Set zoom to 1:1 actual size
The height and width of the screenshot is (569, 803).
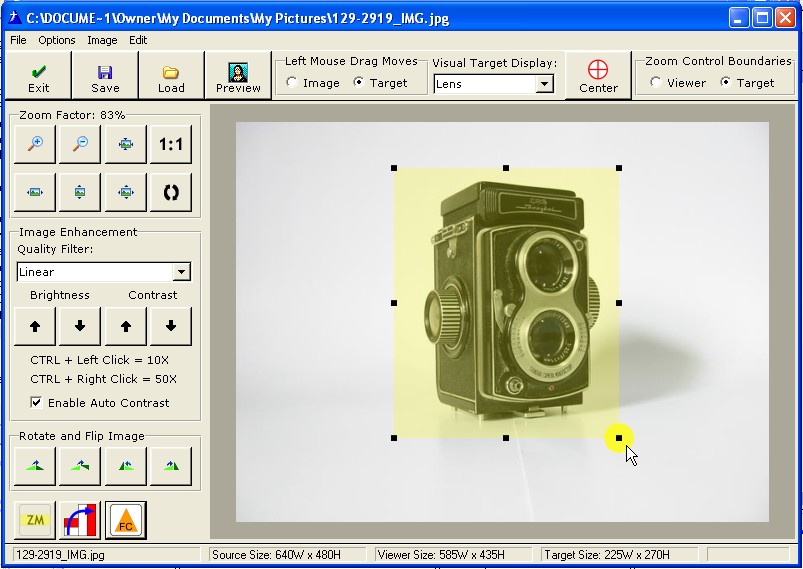pyautogui.click(x=171, y=144)
